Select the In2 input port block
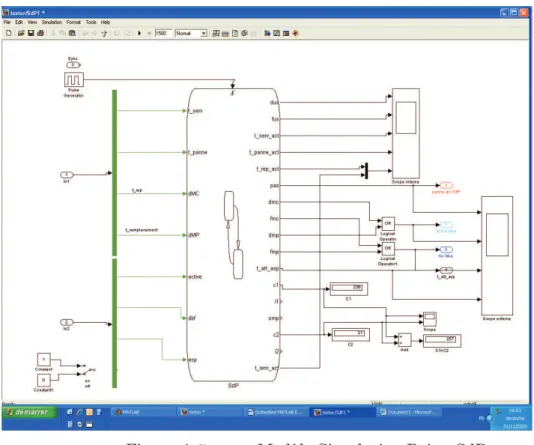Viewport: 534px width, 445px height. click(66, 322)
